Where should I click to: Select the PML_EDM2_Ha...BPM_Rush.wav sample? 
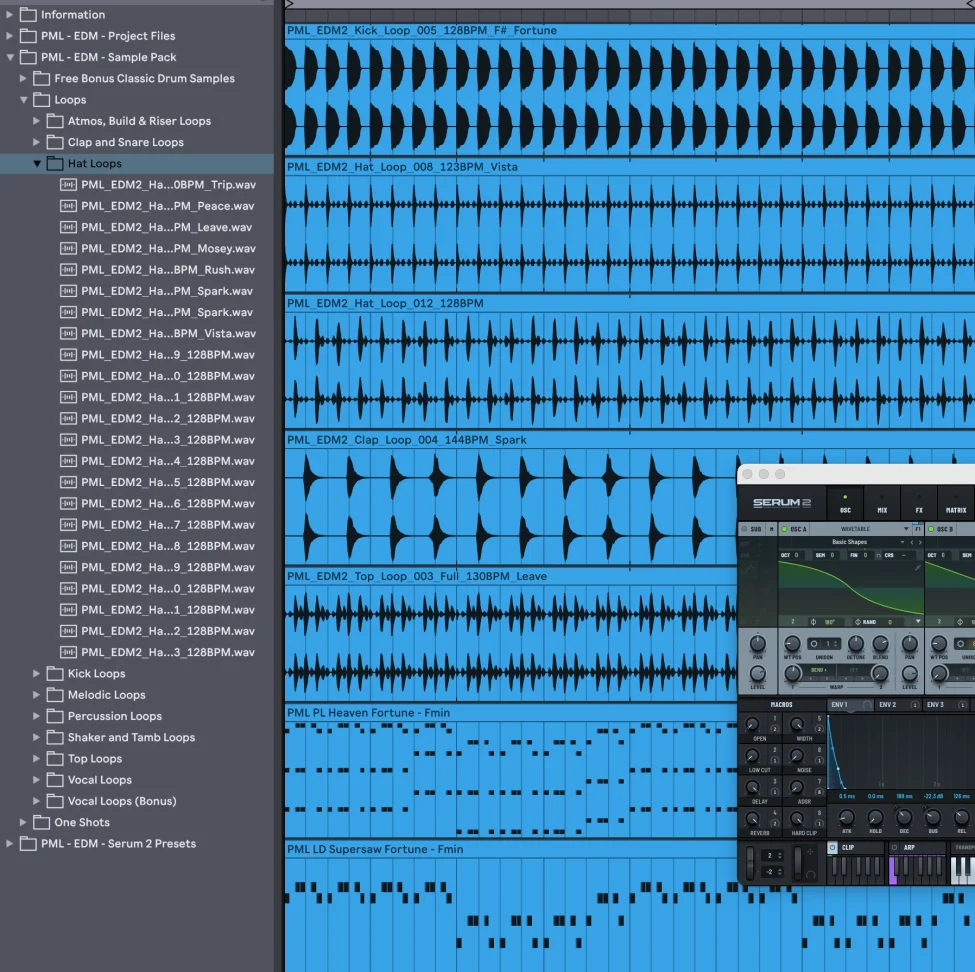click(x=157, y=269)
